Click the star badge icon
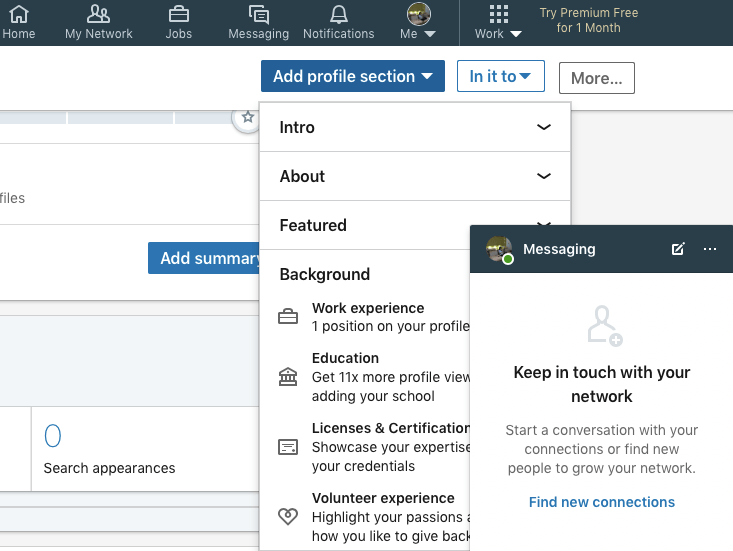Viewport: 733px width, 551px height. 248,117
